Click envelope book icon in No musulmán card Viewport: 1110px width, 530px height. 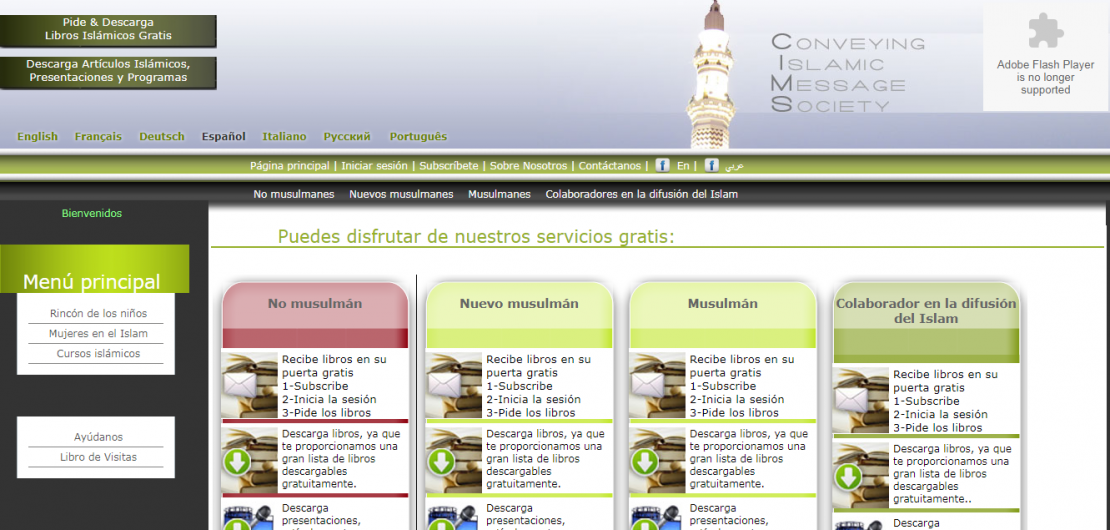tap(249, 385)
